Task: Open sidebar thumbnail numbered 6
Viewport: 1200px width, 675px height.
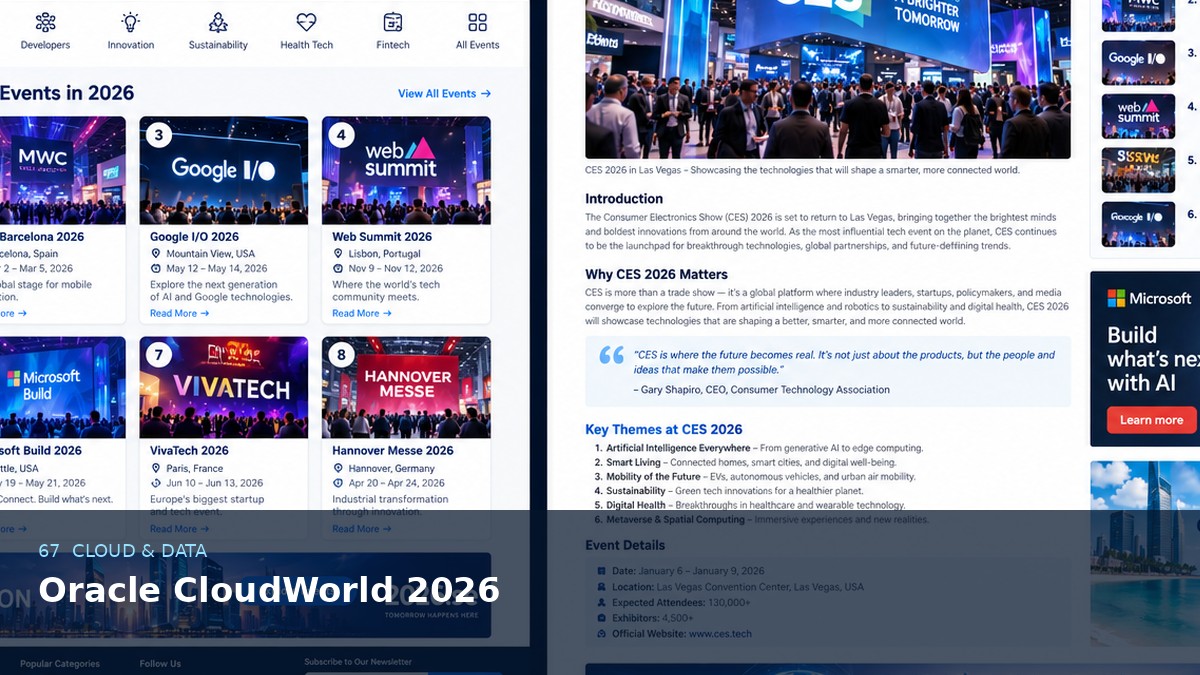Action: pyautogui.click(x=1138, y=224)
